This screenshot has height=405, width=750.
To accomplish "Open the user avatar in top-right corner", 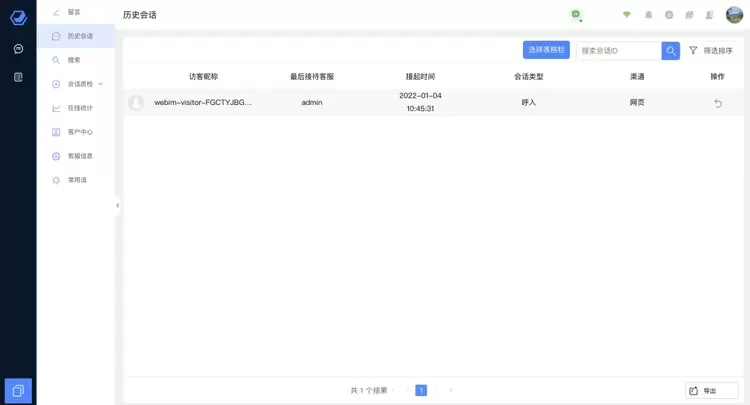I will point(734,15).
